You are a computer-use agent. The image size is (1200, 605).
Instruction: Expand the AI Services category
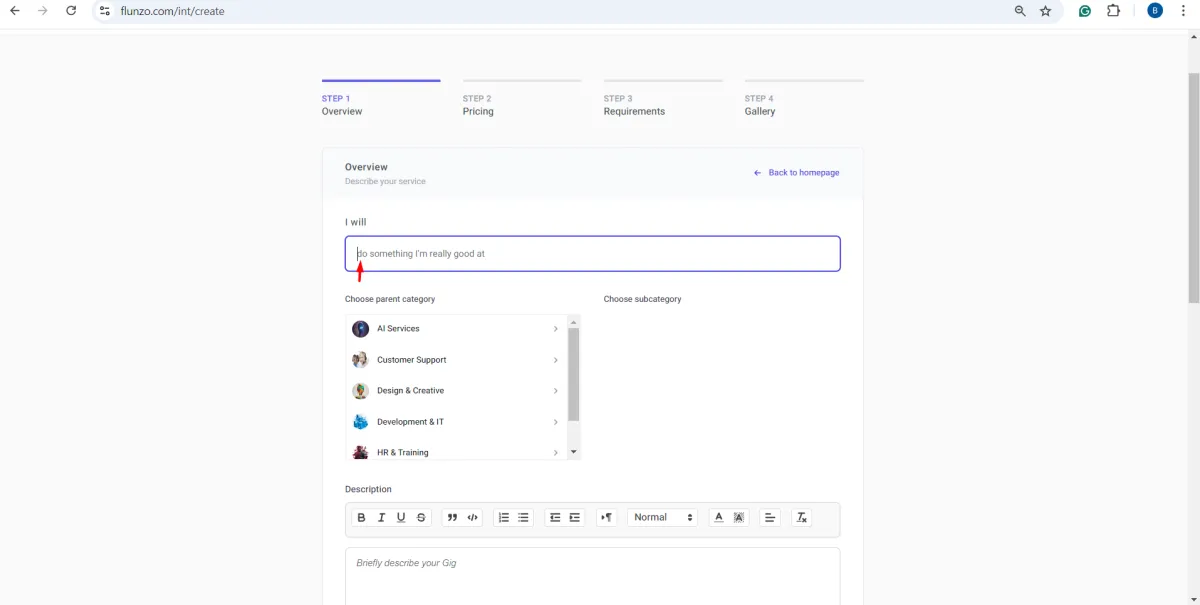coord(555,329)
